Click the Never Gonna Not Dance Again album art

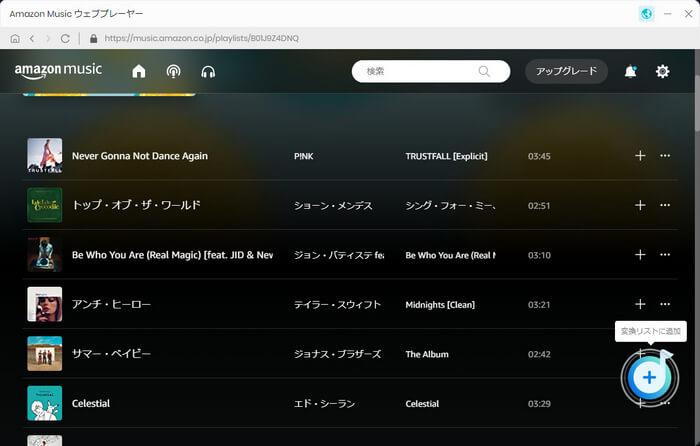pos(45,155)
